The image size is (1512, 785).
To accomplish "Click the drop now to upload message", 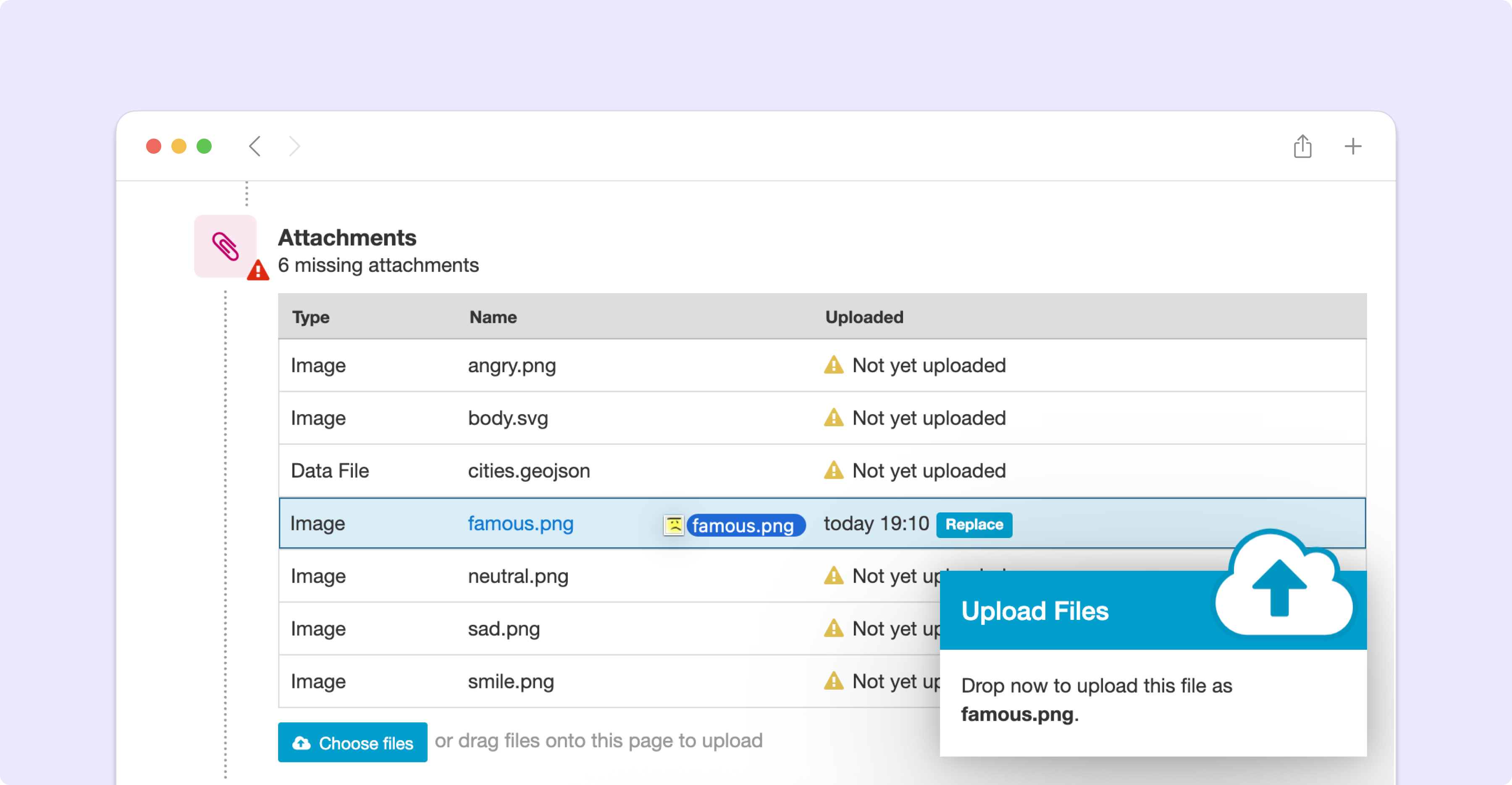I will [1097, 700].
